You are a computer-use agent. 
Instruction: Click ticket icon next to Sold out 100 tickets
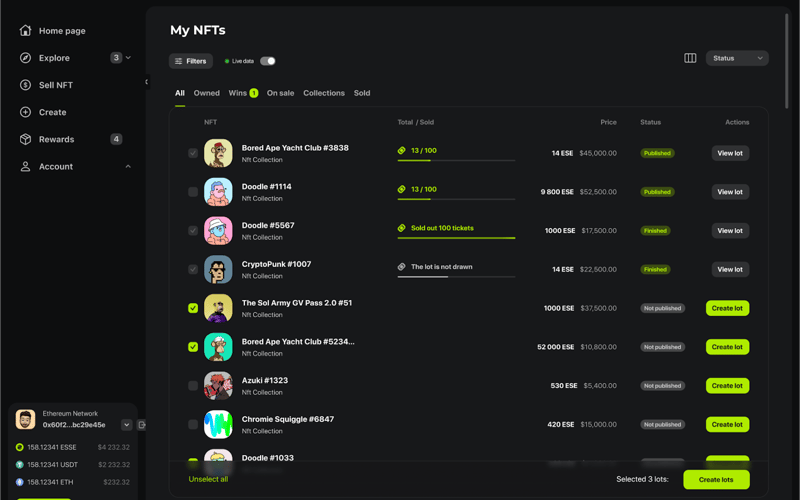coord(402,228)
